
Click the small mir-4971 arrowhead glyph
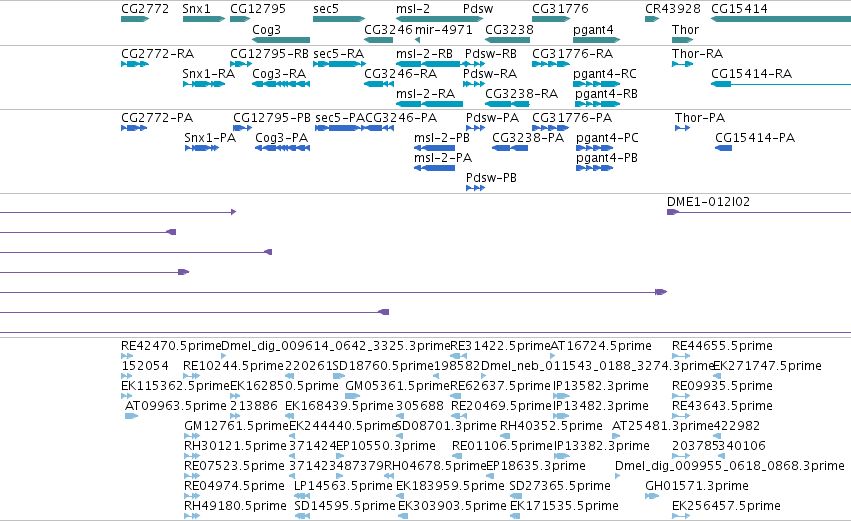coord(417,40)
